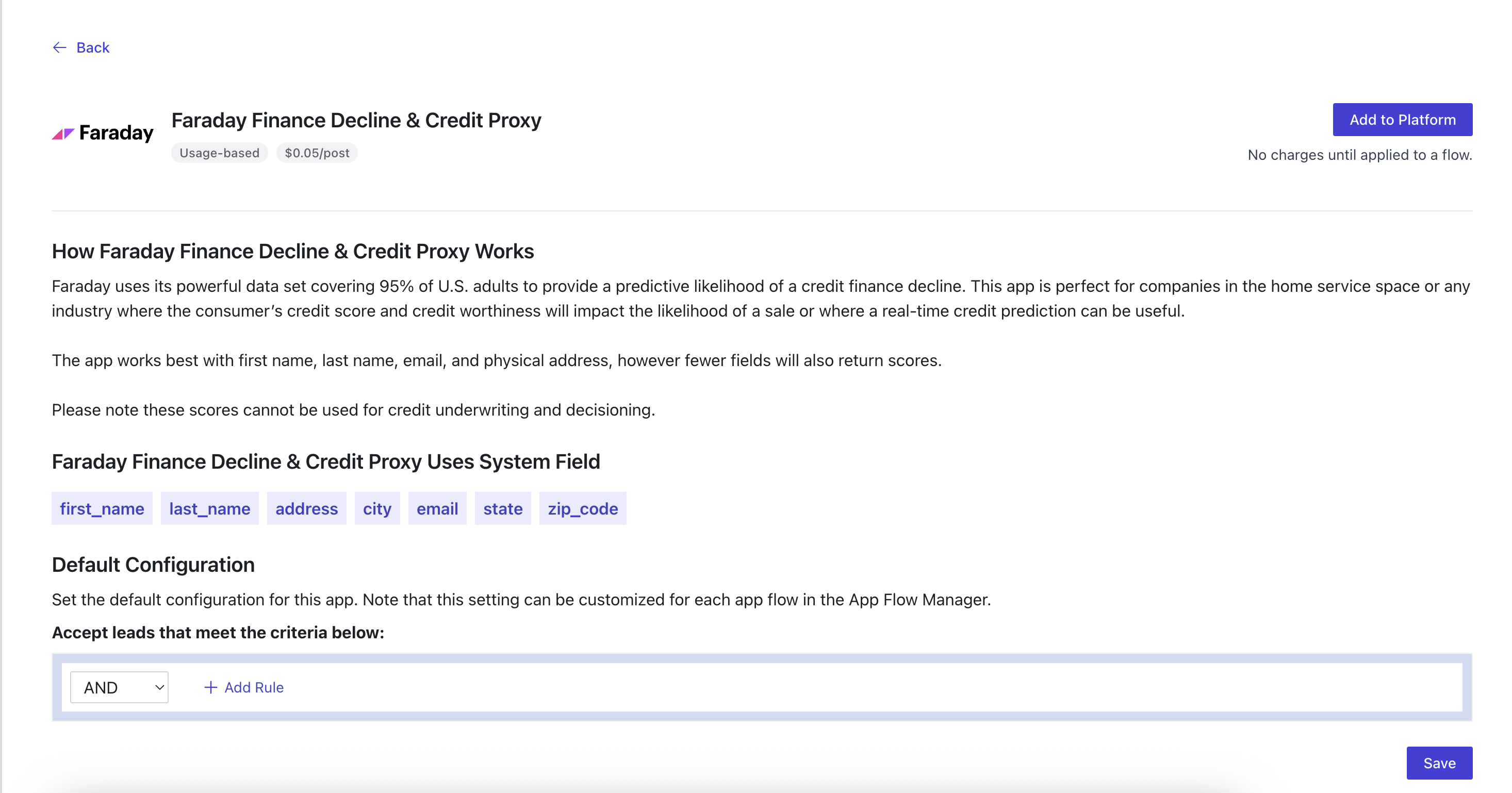Click the Usage-based pricing badge
This screenshot has height=793, width=1512.
coord(220,153)
